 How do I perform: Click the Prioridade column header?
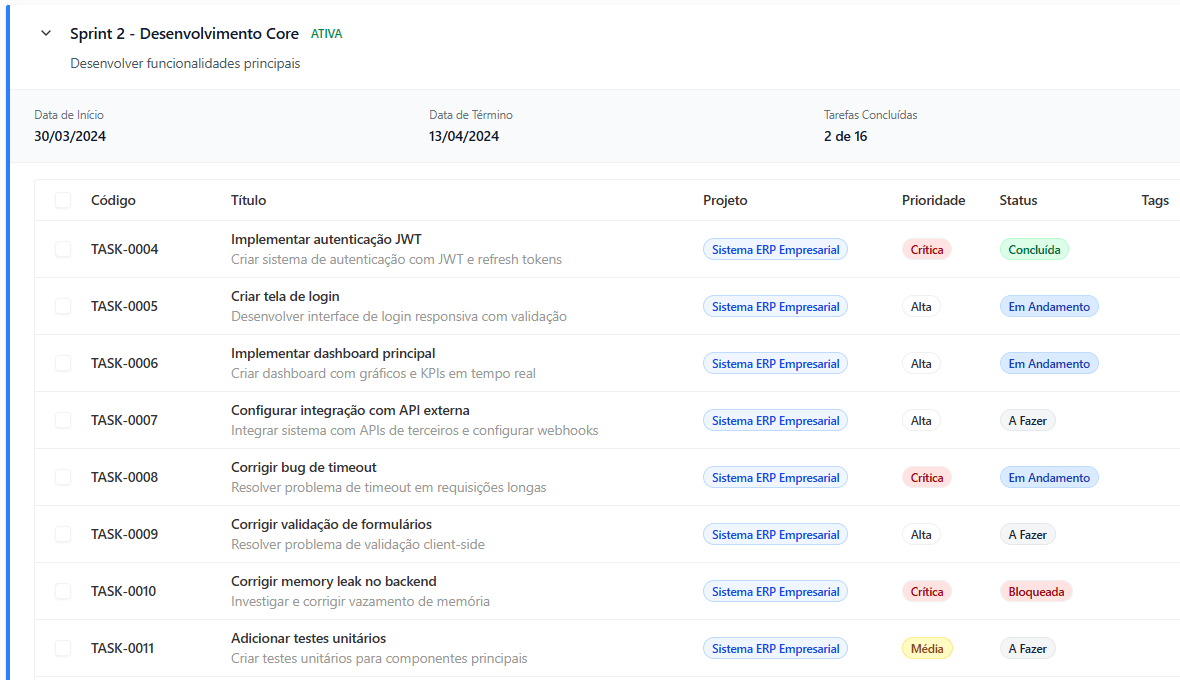(933, 200)
